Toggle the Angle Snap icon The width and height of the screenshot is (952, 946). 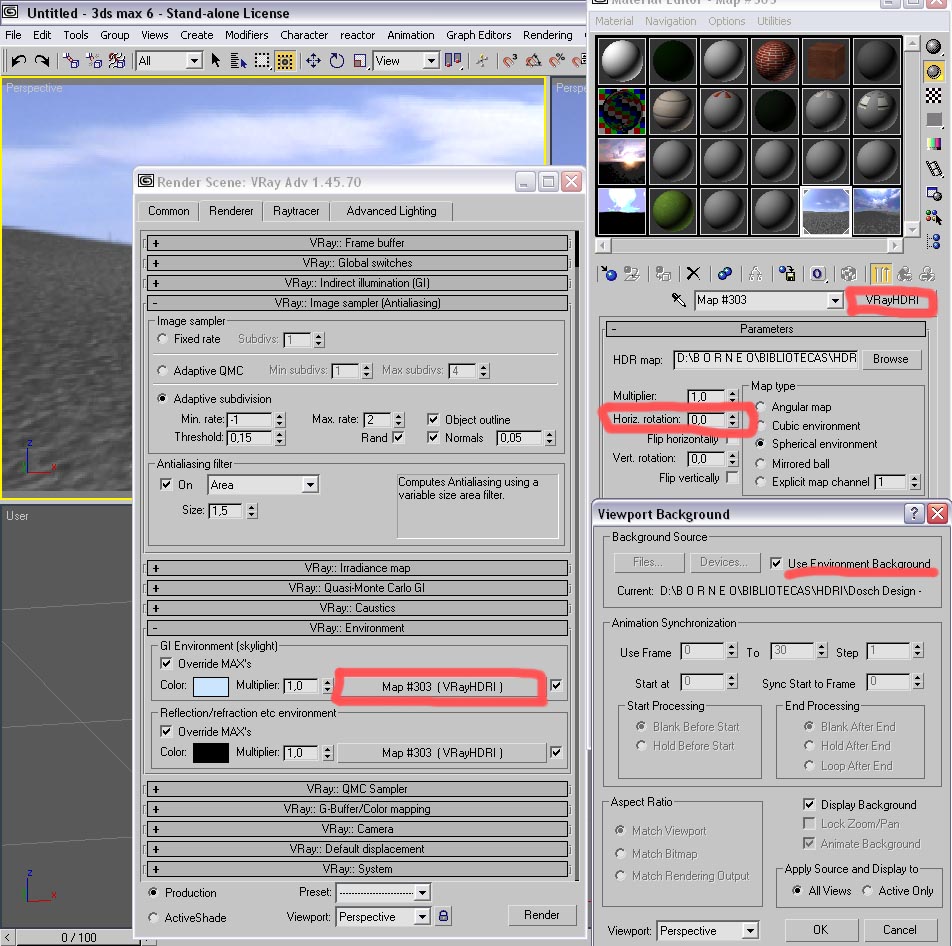pos(533,61)
